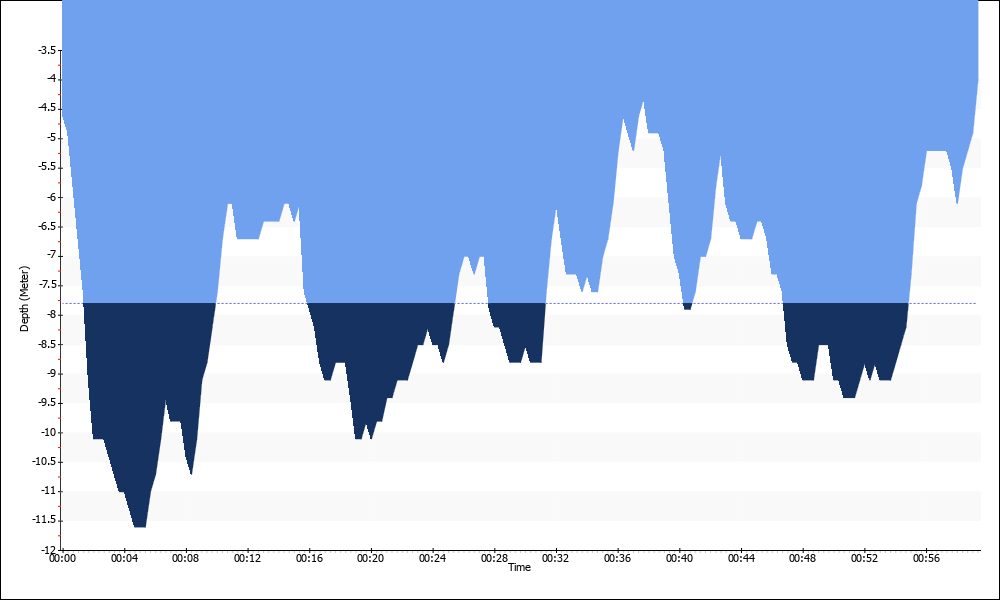Select the -11 depth tick label
This screenshot has height=600, width=1000.
48,490
